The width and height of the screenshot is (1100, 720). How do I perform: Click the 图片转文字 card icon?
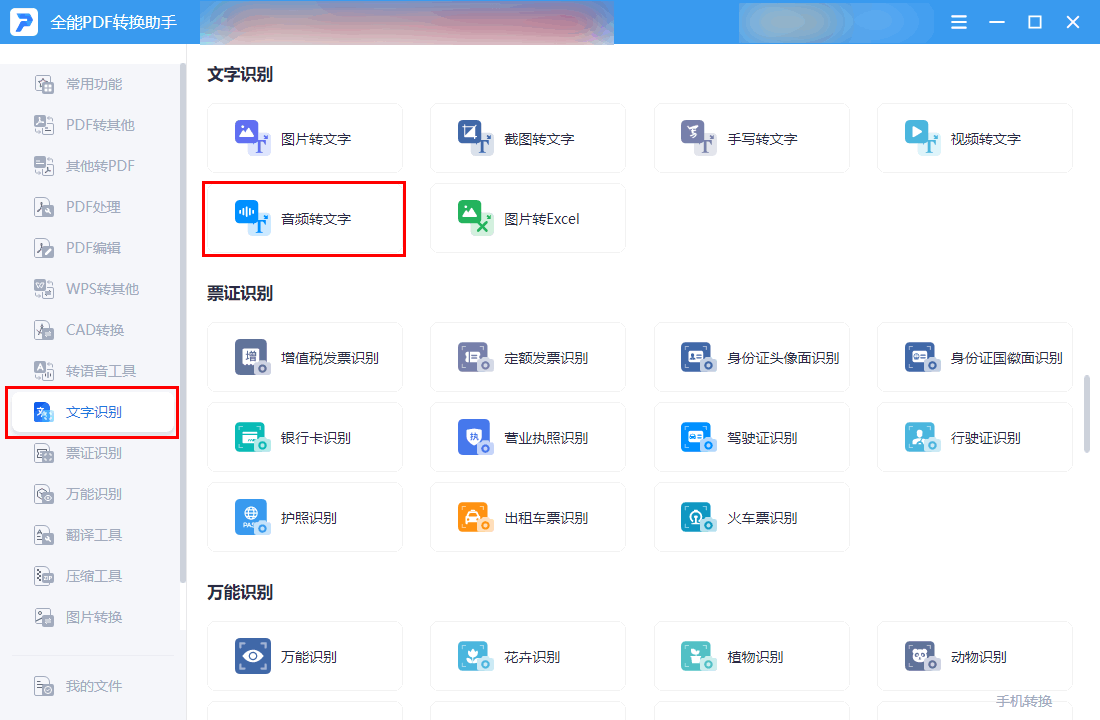(x=253, y=138)
